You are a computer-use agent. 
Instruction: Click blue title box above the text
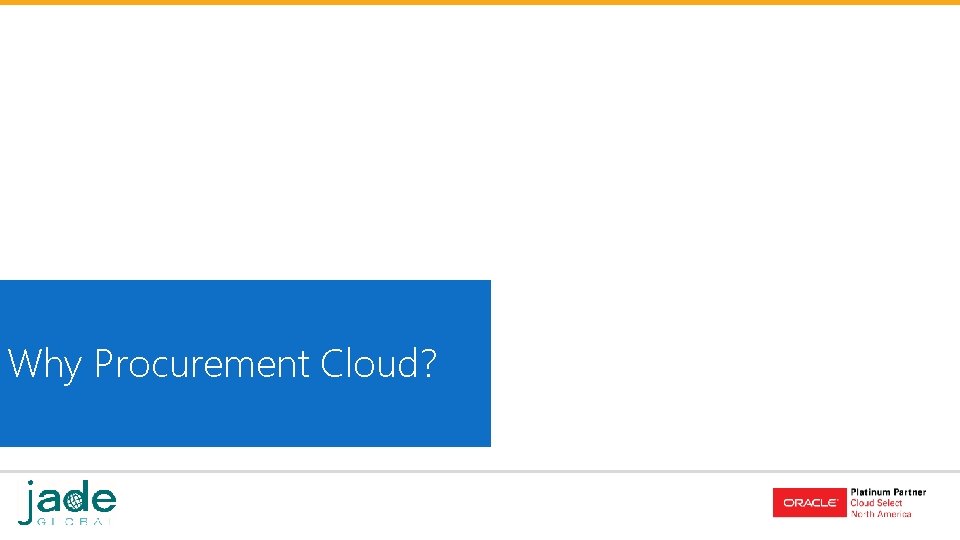[245, 311]
